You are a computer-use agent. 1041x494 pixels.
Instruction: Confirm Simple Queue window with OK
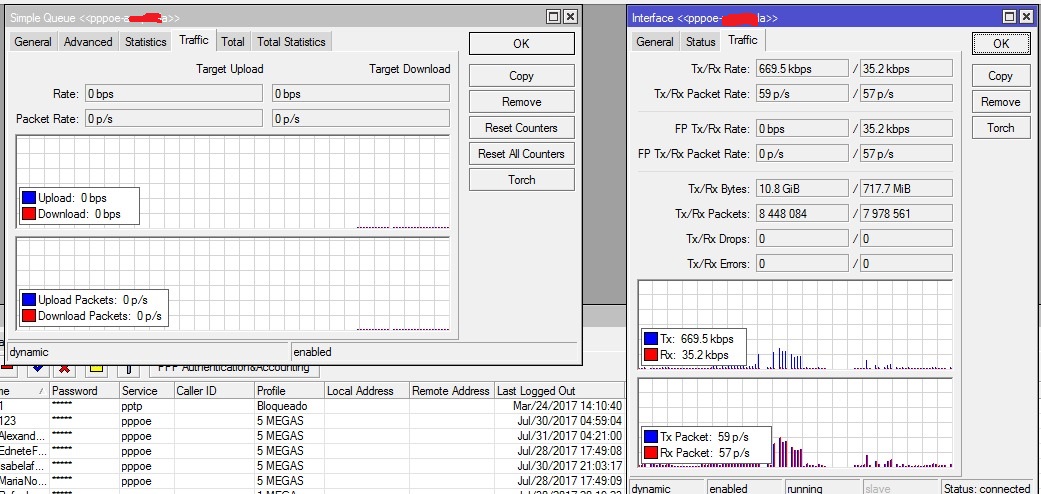(x=522, y=43)
